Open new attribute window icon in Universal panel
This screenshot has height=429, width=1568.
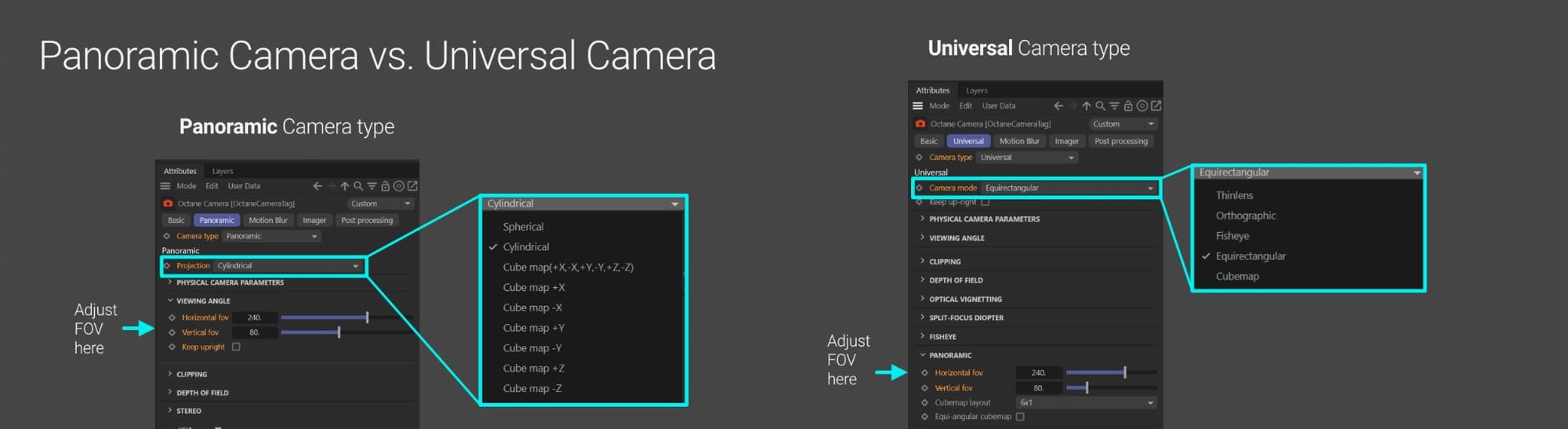pos(1156,106)
